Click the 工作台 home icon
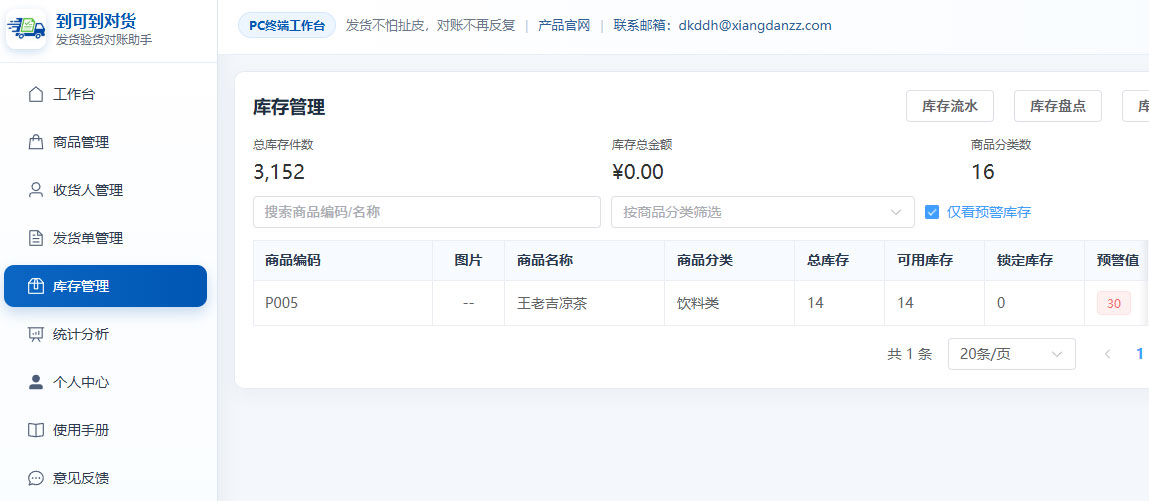 pyautogui.click(x=35, y=94)
